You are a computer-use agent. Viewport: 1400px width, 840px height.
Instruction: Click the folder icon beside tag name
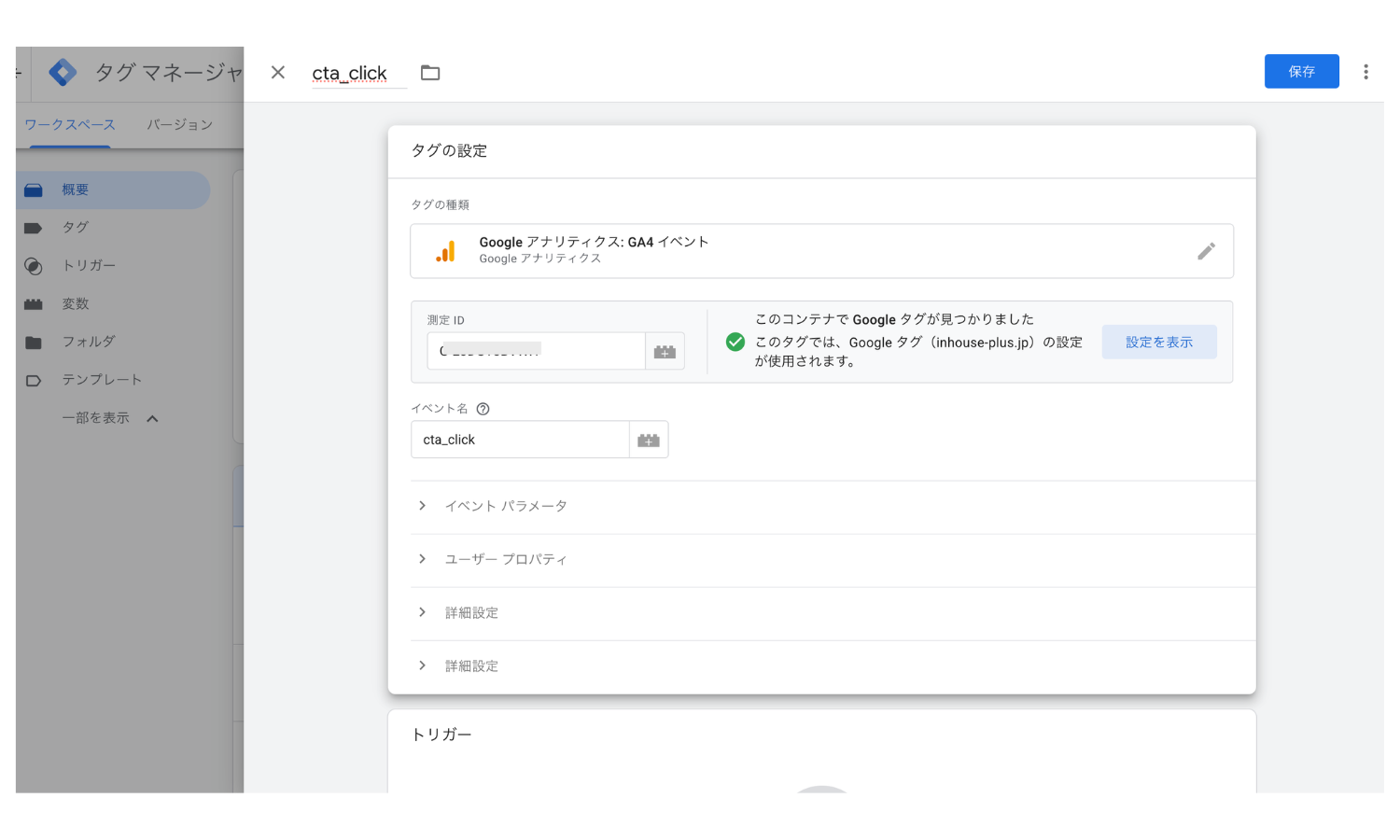point(430,73)
